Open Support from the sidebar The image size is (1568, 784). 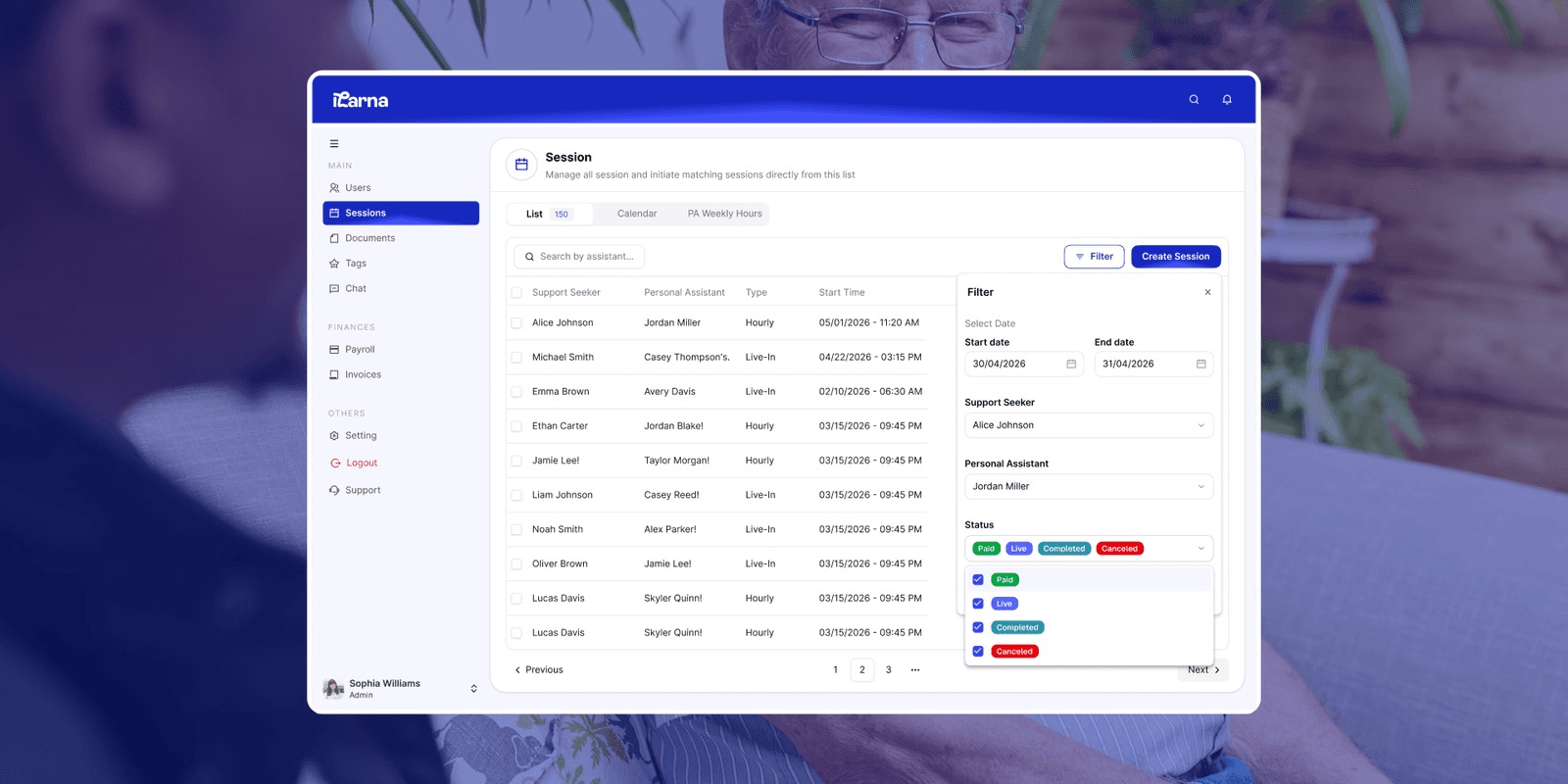click(x=401, y=490)
